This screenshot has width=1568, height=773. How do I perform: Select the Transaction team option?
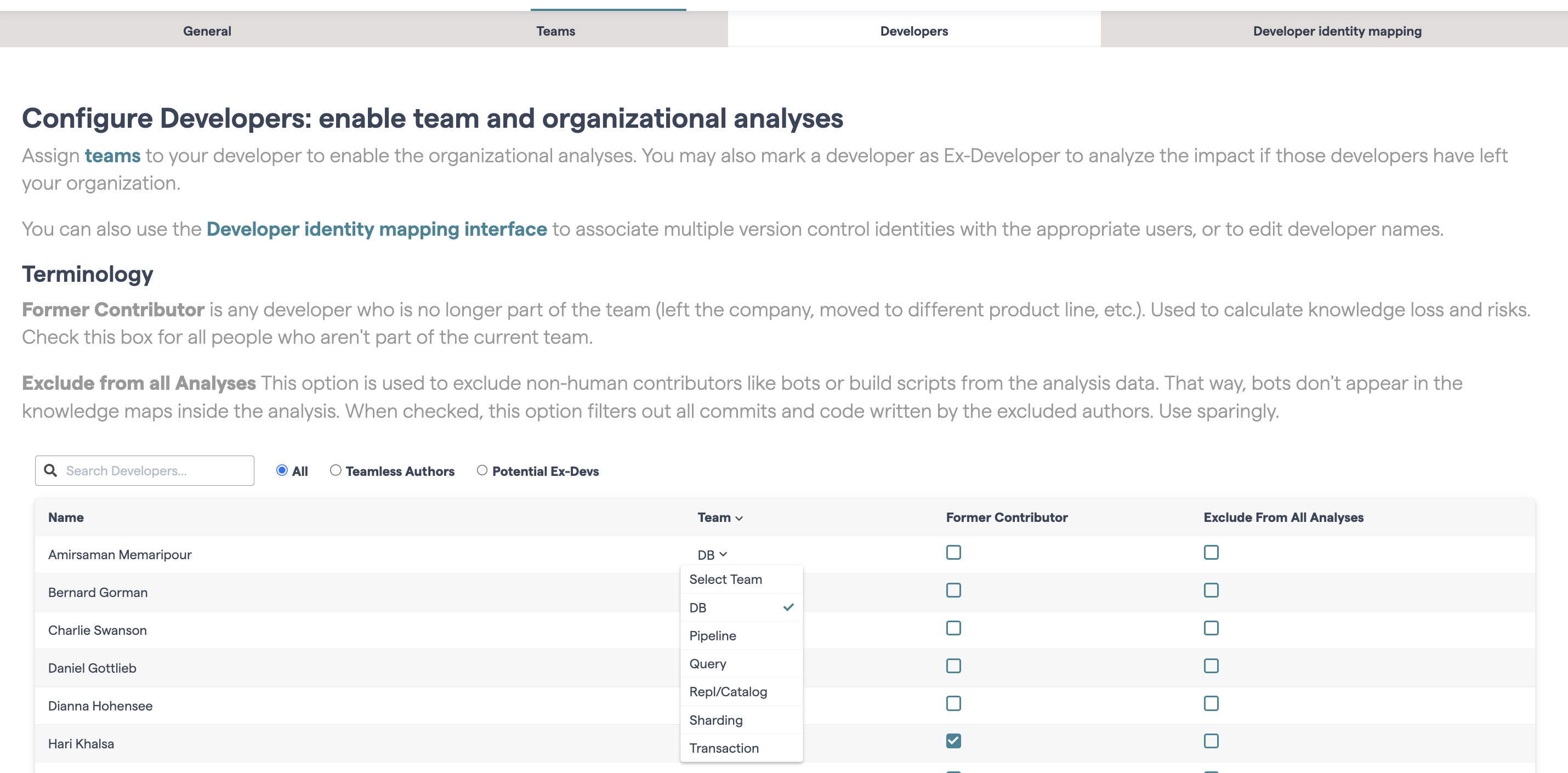[x=723, y=748]
